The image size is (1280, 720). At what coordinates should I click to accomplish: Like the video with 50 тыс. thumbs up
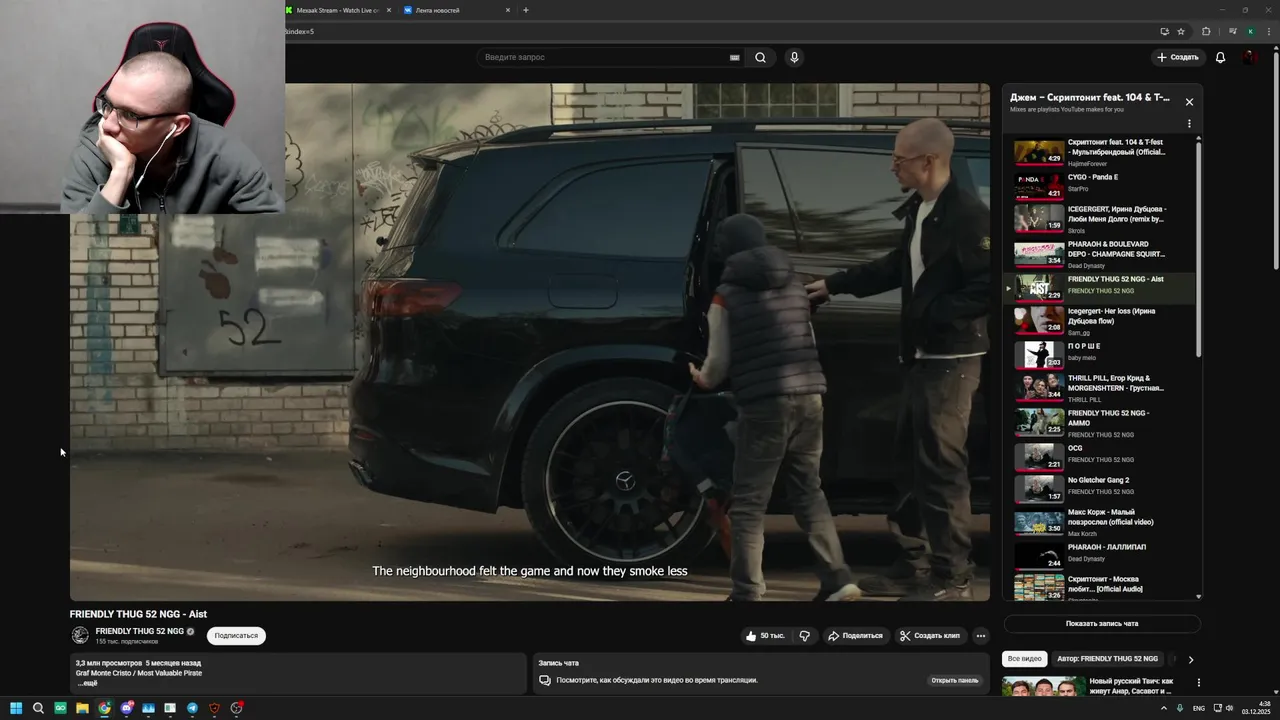click(x=765, y=636)
